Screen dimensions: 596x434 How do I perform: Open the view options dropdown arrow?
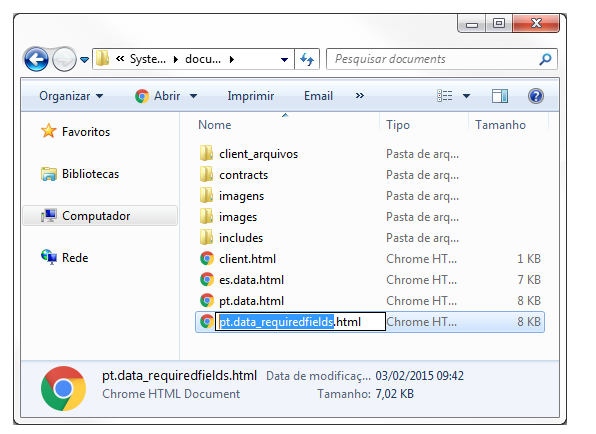466,96
